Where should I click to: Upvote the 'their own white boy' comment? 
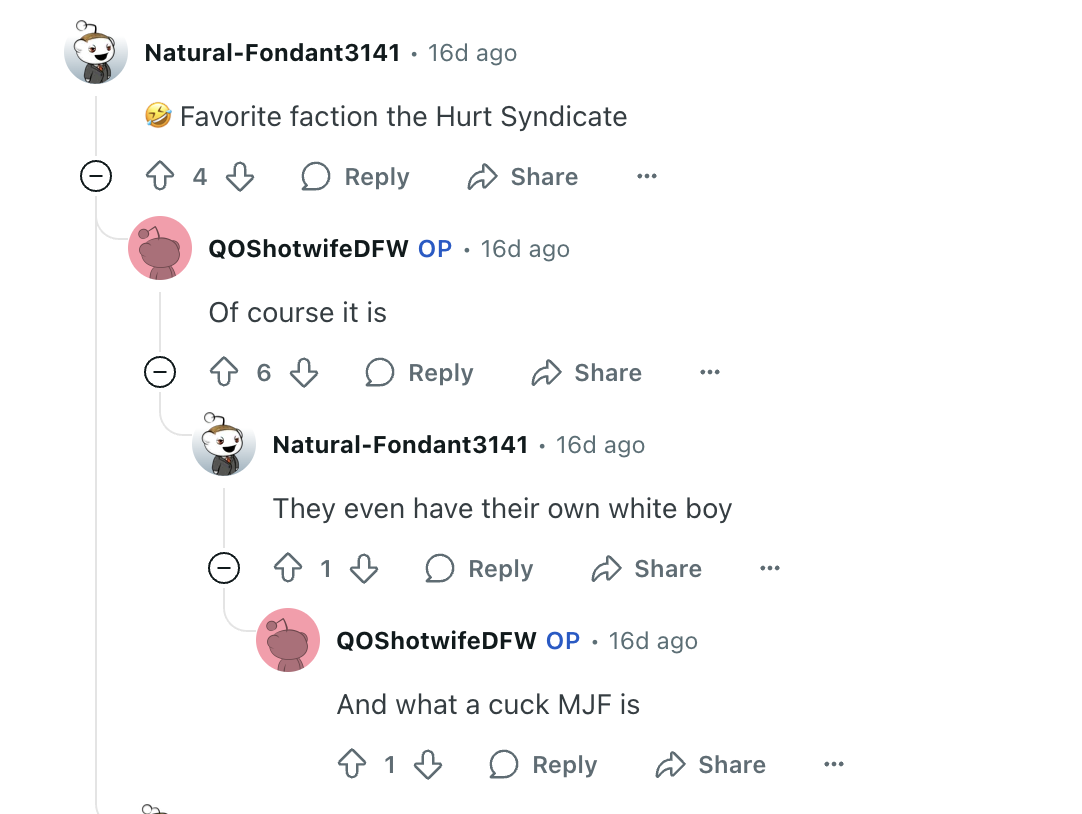288,568
